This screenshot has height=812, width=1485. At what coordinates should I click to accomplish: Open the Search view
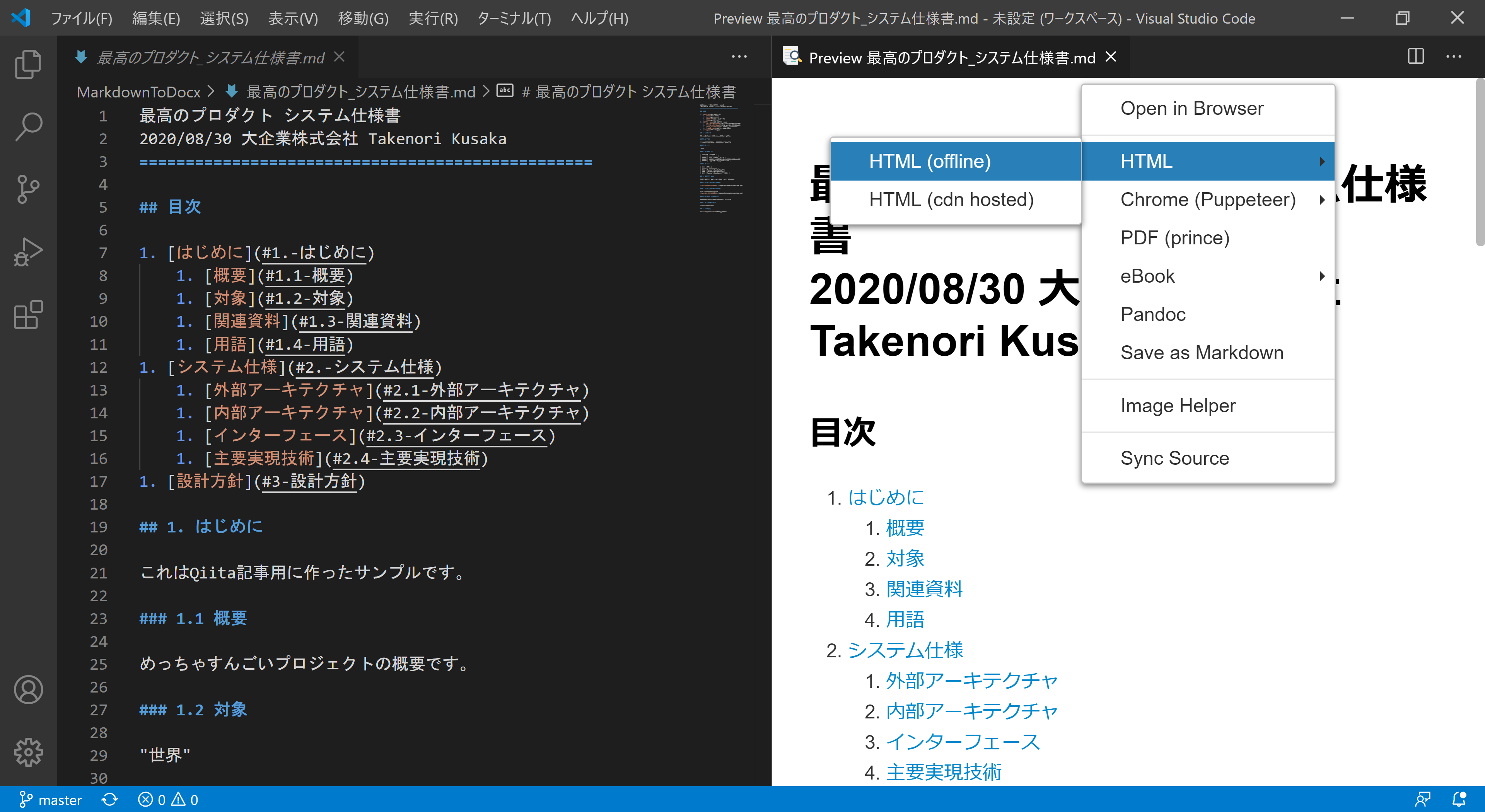tap(27, 126)
